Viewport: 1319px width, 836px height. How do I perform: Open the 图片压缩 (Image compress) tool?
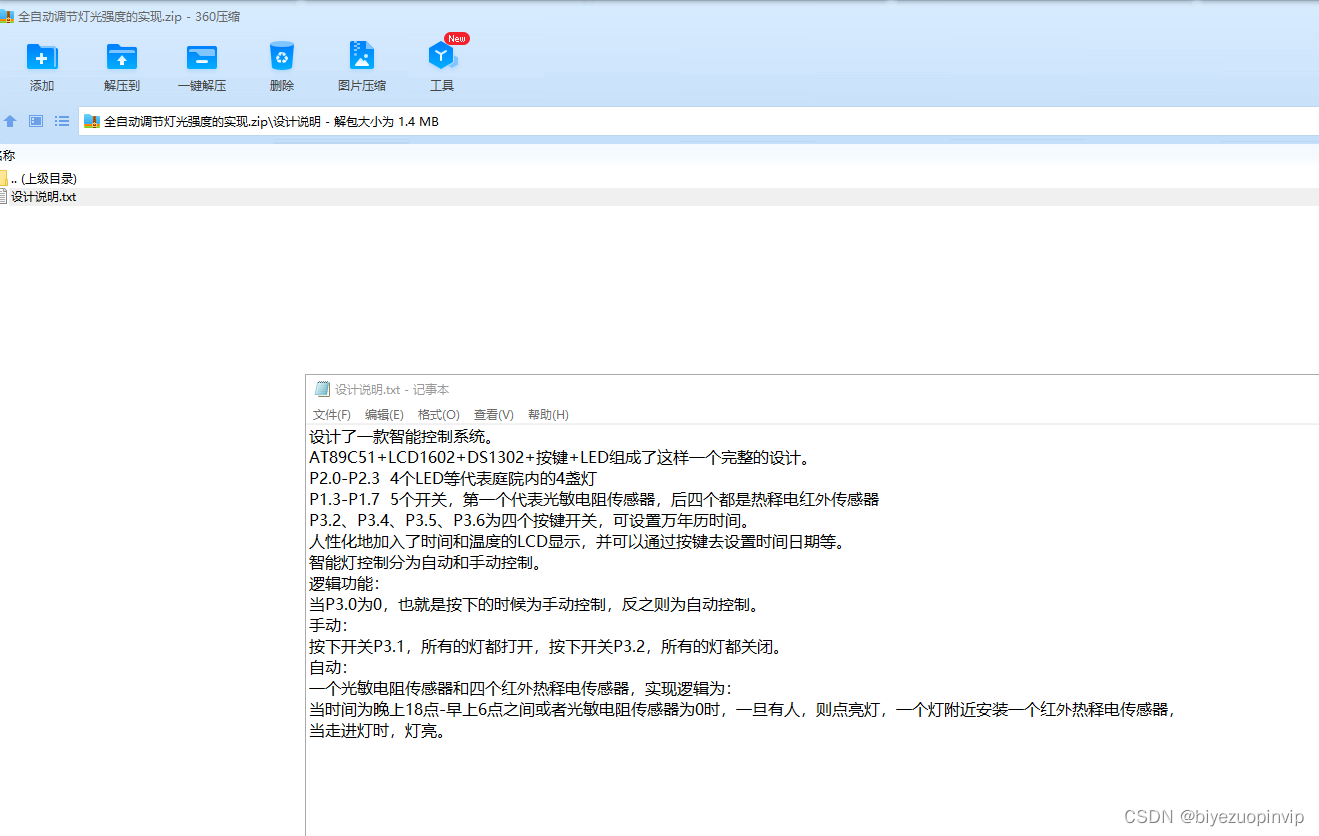(362, 57)
